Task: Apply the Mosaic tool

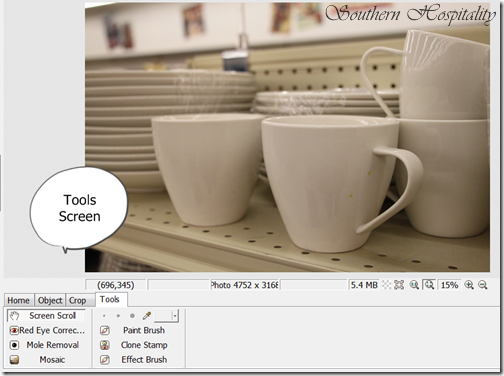Action: [x=46, y=360]
